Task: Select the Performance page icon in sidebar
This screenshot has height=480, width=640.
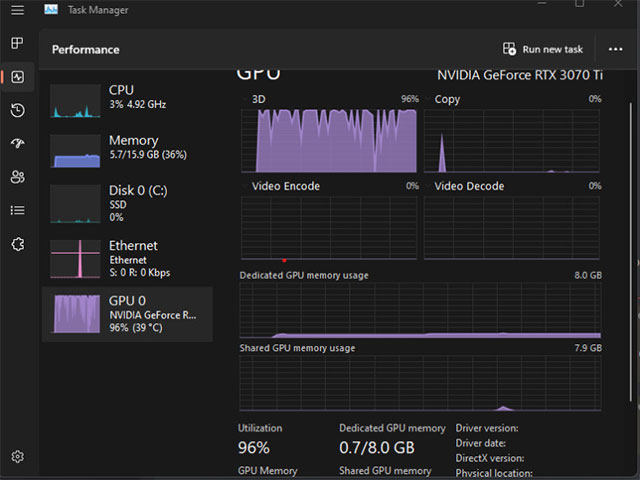Action: pos(17,77)
